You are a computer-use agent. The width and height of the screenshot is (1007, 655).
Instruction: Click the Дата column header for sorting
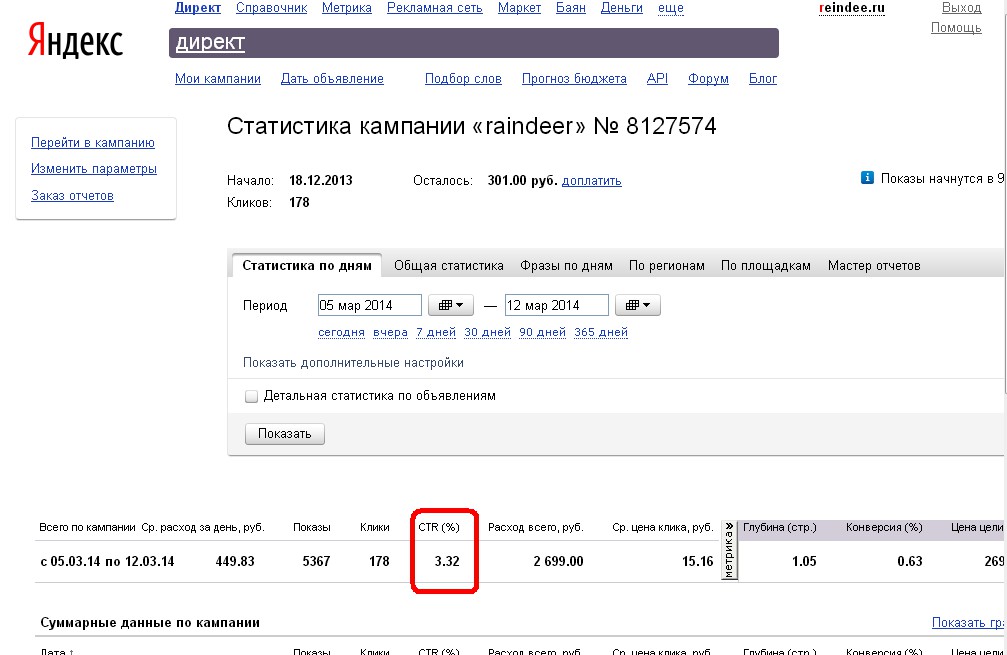point(57,651)
